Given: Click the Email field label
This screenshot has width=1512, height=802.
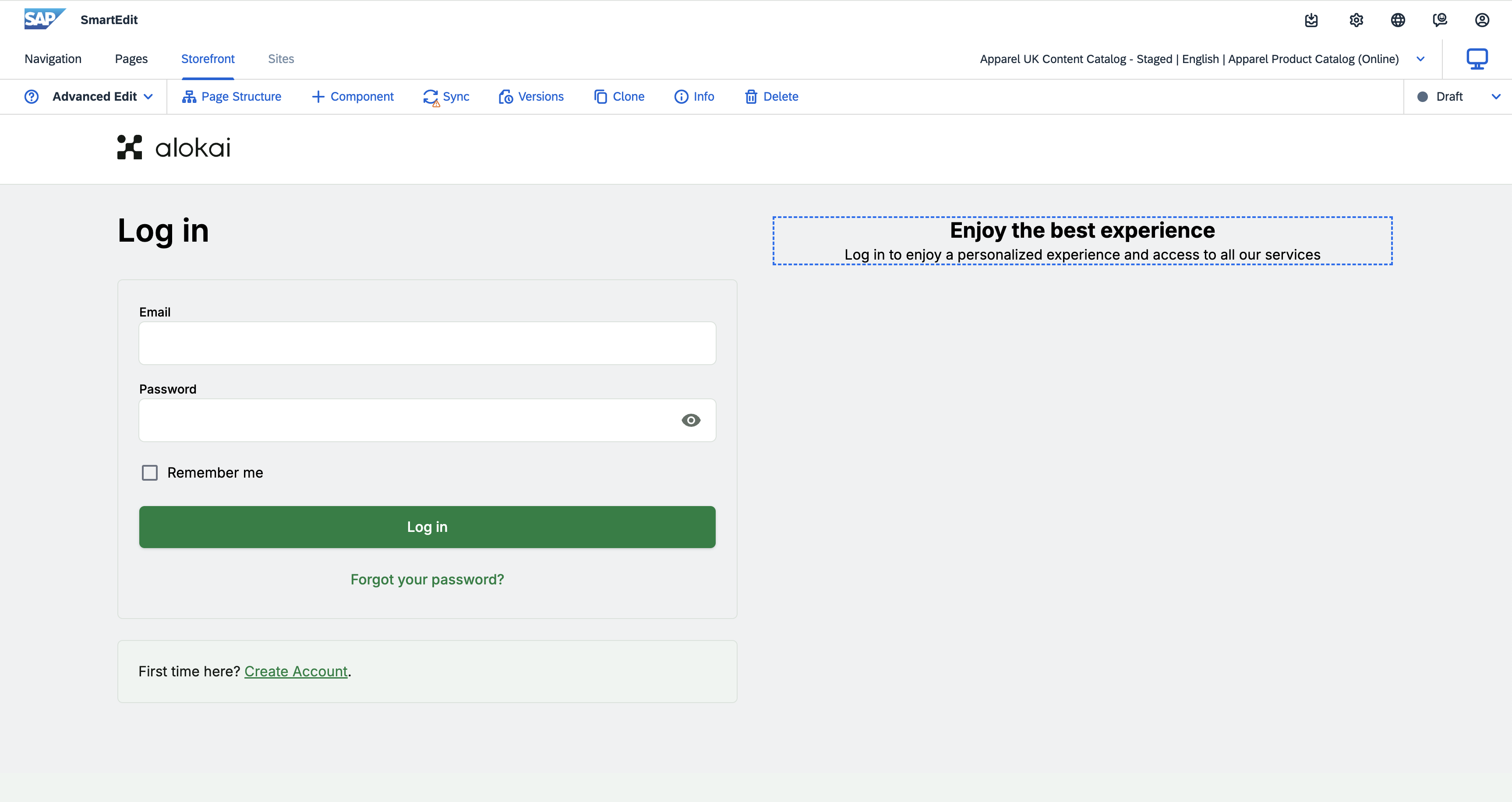Looking at the screenshot, I should 155,312.
